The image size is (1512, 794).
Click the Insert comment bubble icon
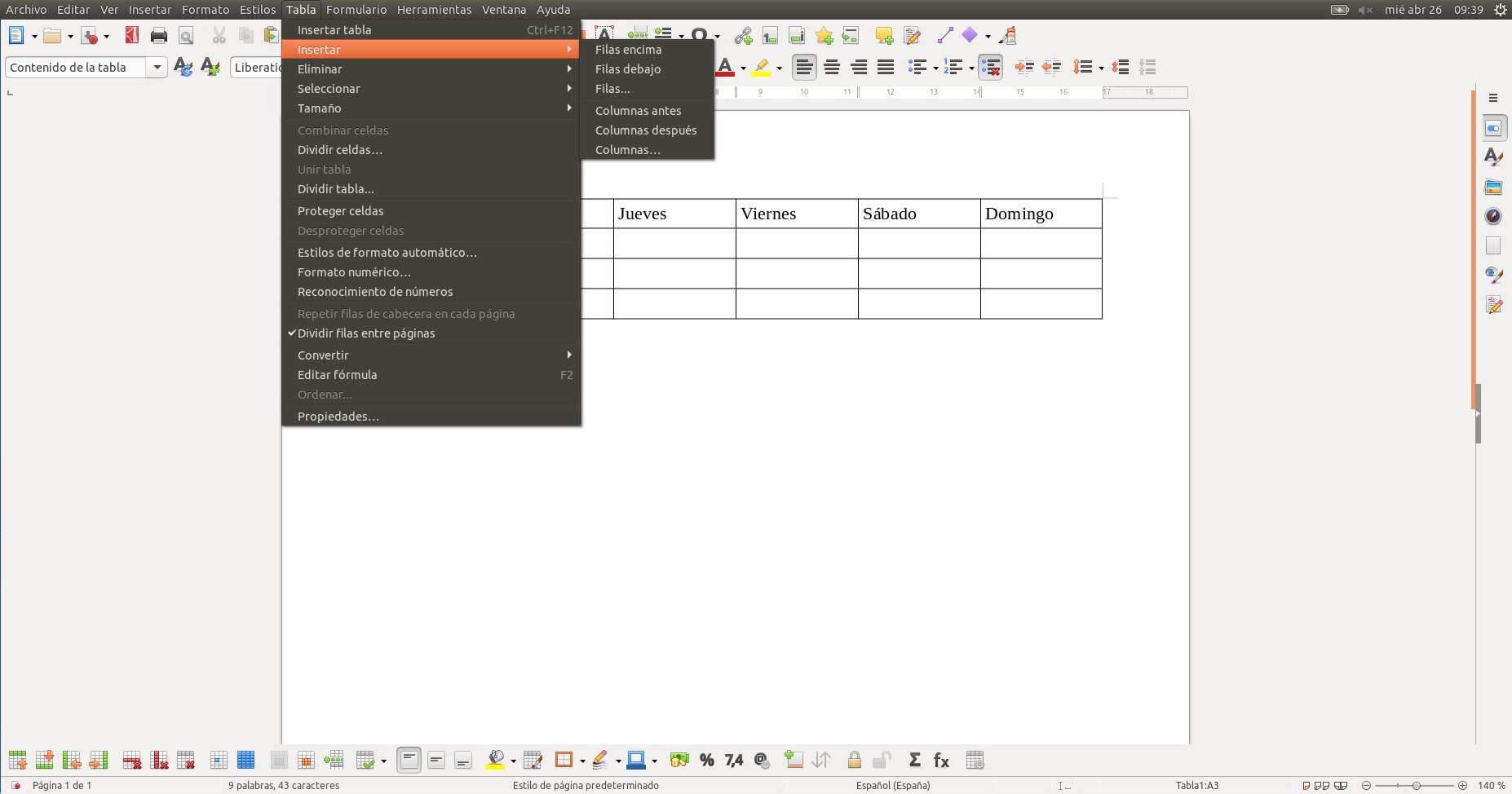(x=884, y=36)
